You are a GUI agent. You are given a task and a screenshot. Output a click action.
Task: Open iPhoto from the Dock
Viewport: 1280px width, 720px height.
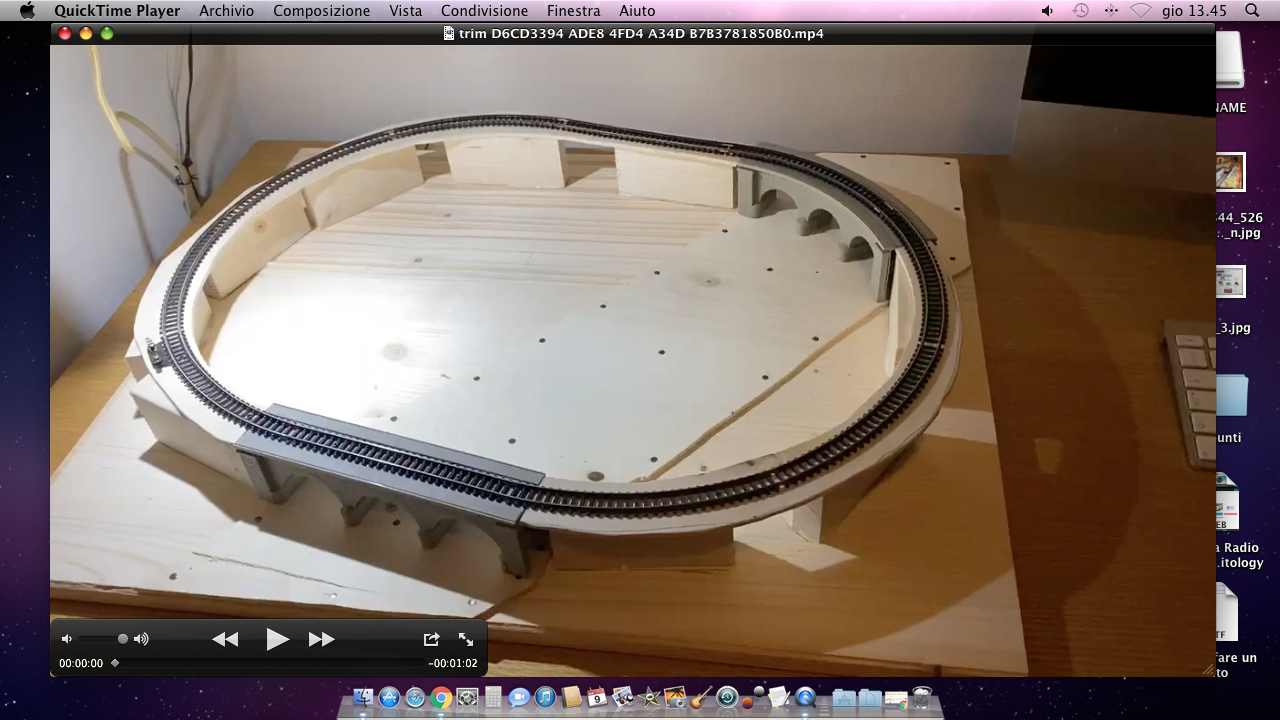(675, 697)
